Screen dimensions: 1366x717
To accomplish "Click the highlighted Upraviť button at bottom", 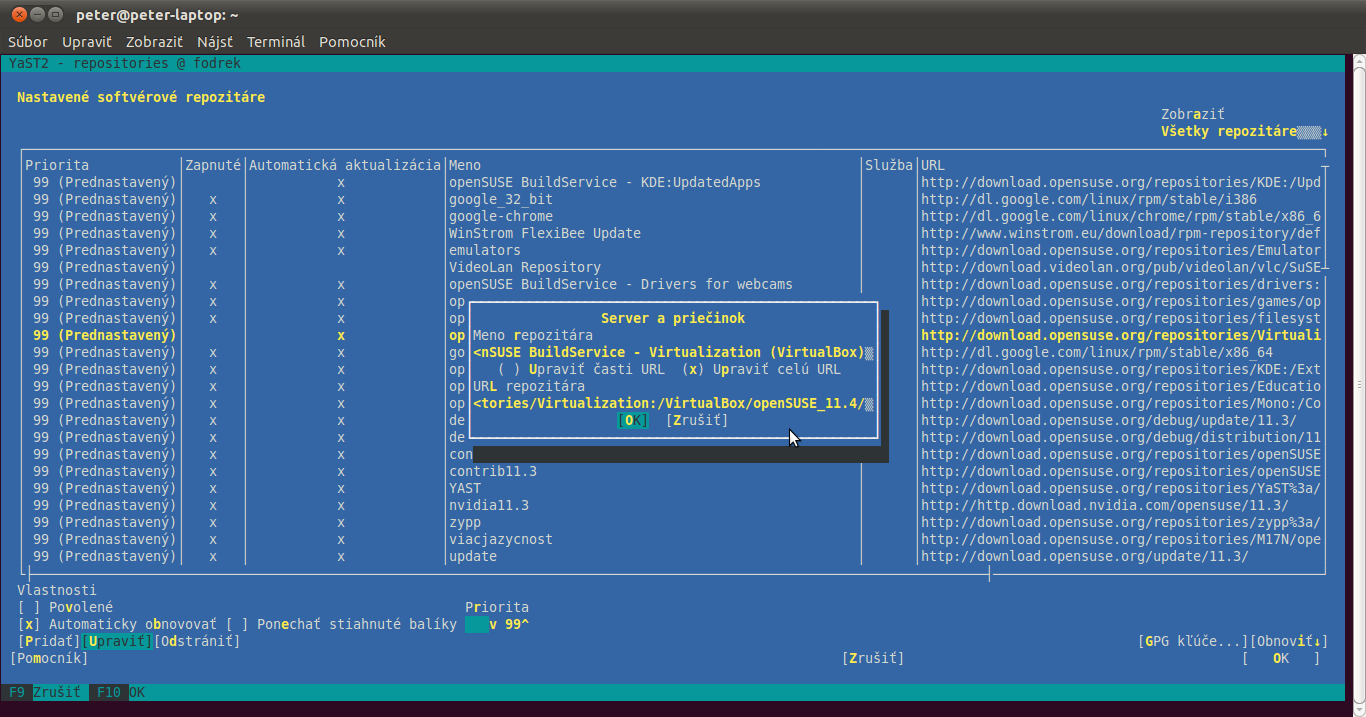I will (117, 641).
